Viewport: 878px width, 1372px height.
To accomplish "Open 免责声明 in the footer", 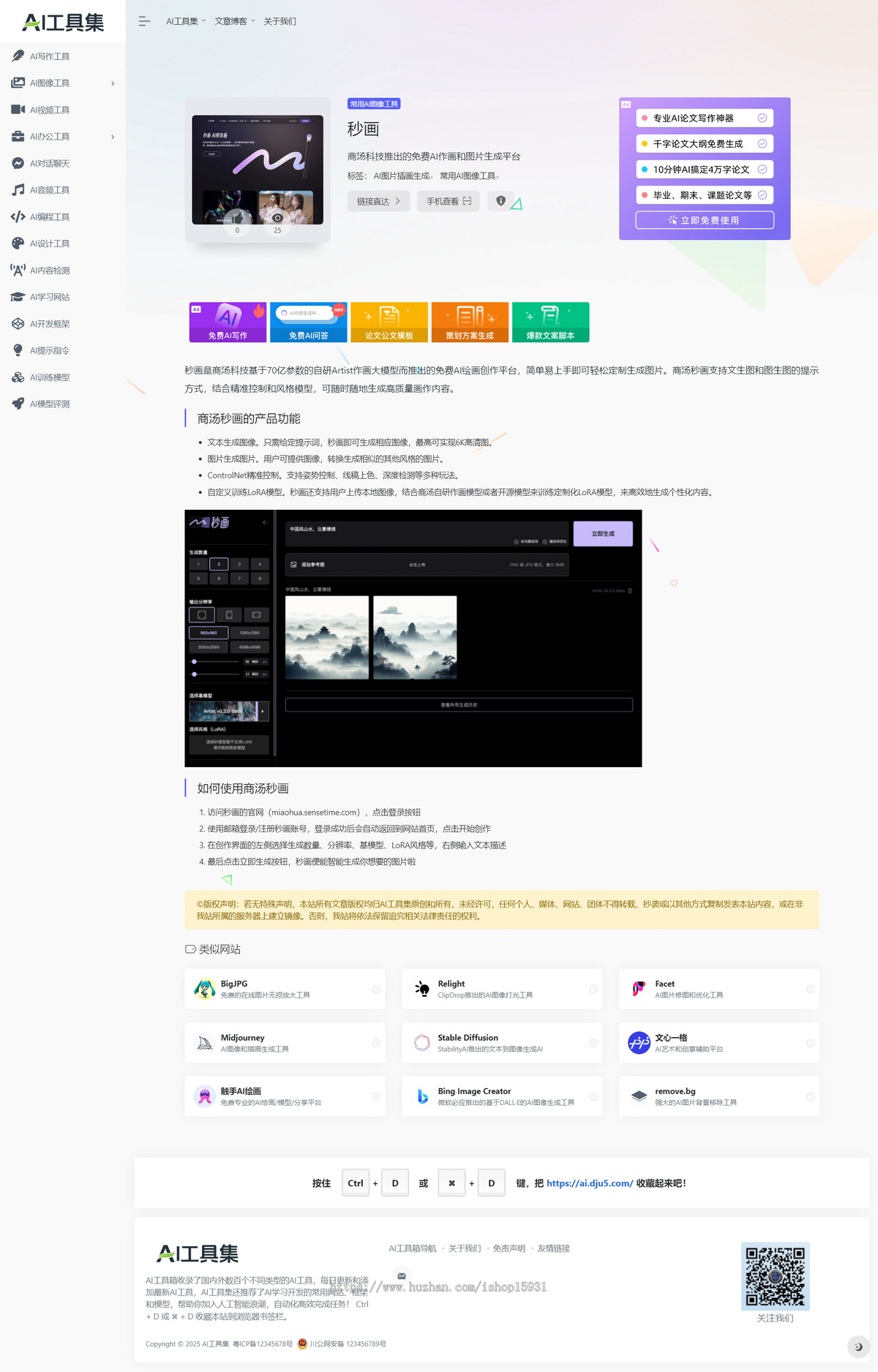I will [x=509, y=1248].
